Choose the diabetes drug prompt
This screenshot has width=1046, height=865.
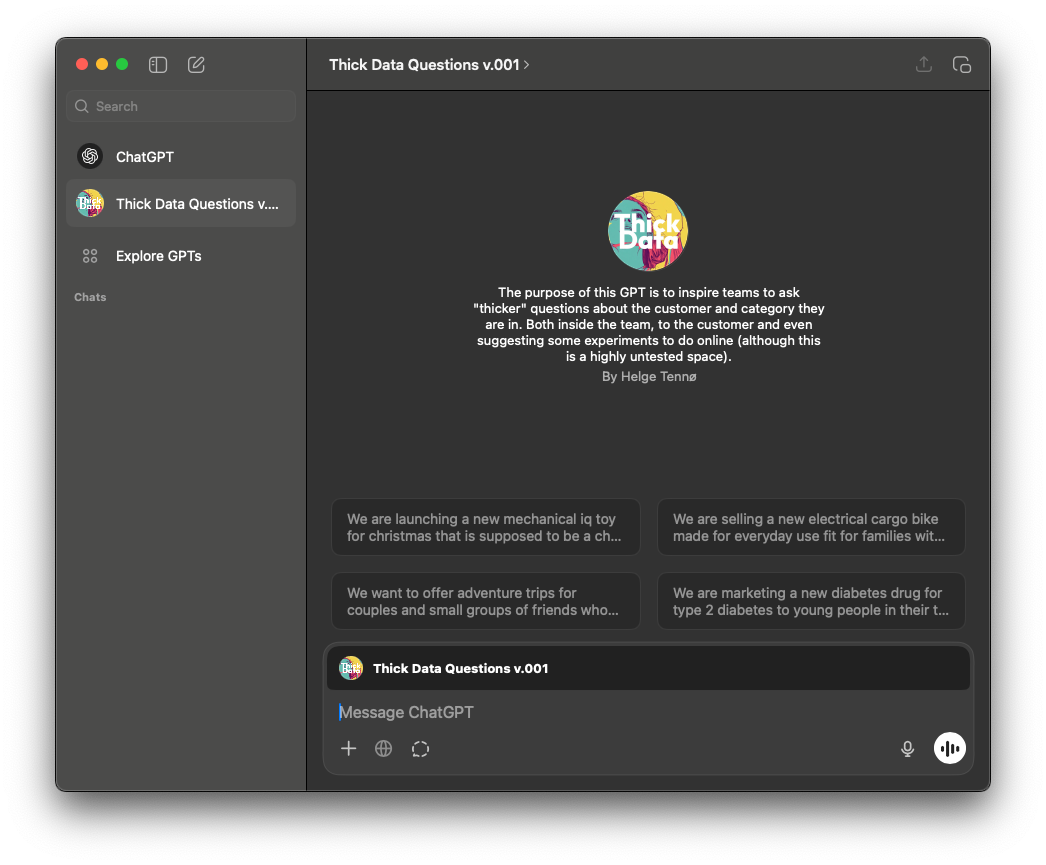(811, 602)
